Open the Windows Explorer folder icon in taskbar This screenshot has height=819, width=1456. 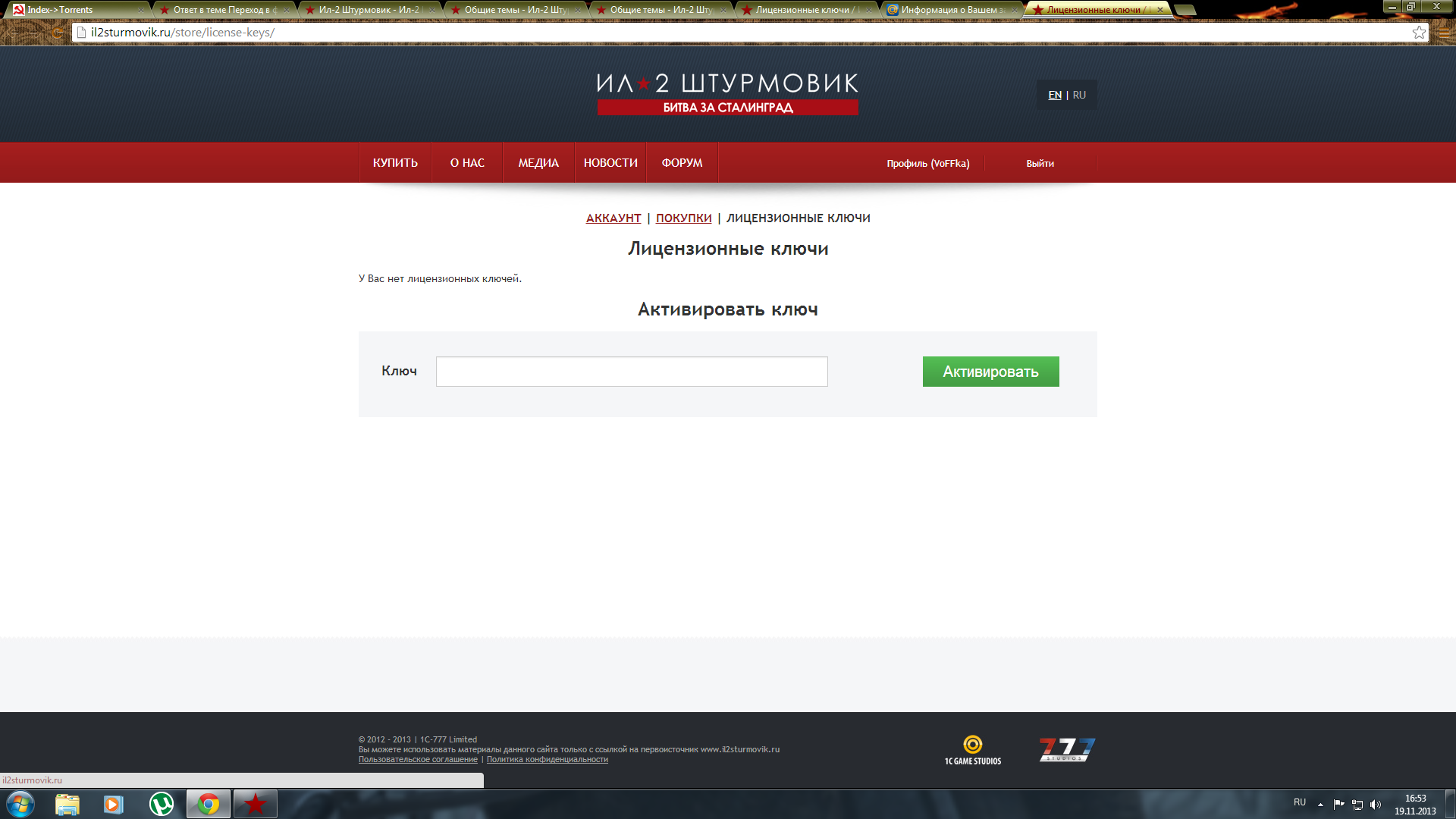point(67,804)
